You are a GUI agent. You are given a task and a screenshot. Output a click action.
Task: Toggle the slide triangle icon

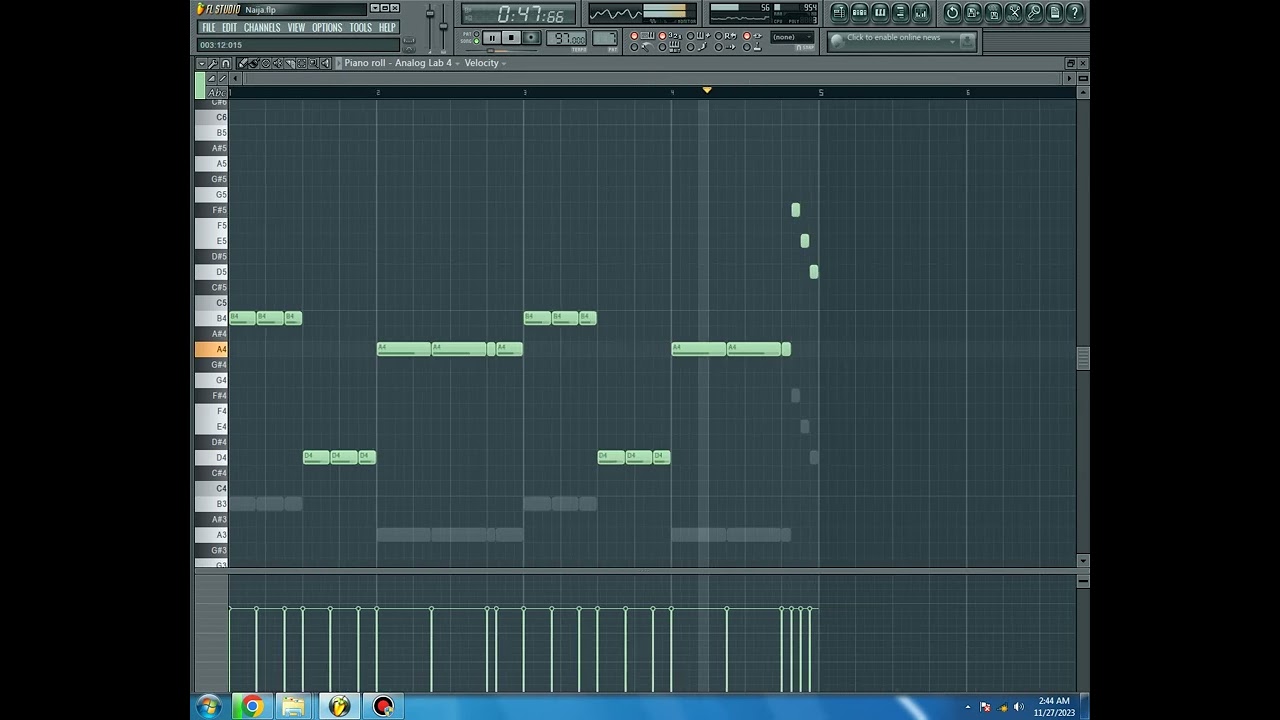point(211,78)
